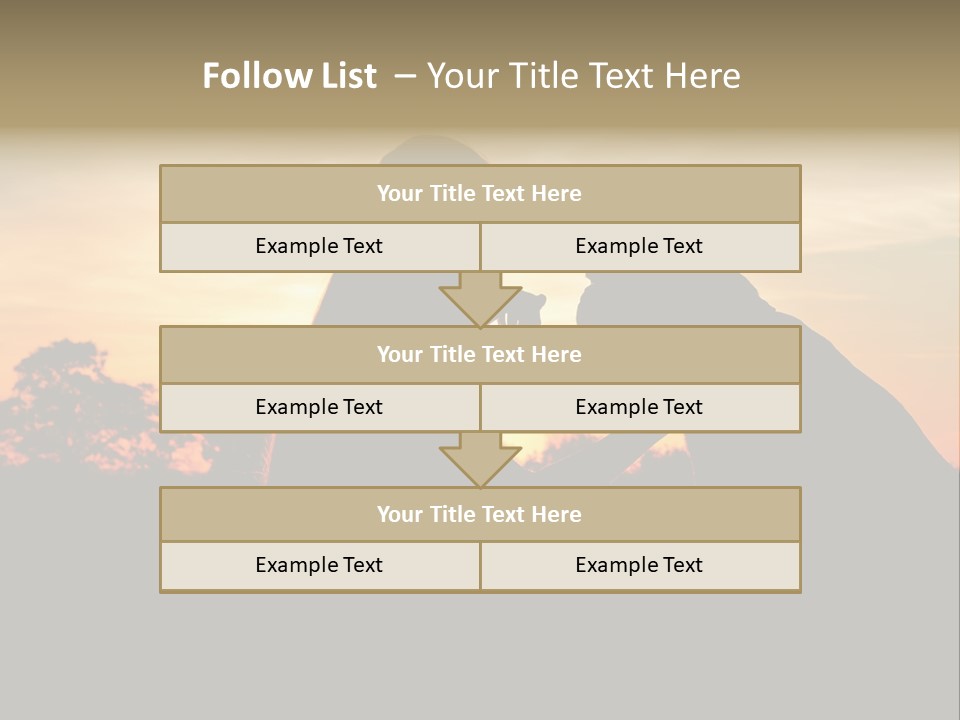Click divider between top block's Example Text cells

point(480,247)
